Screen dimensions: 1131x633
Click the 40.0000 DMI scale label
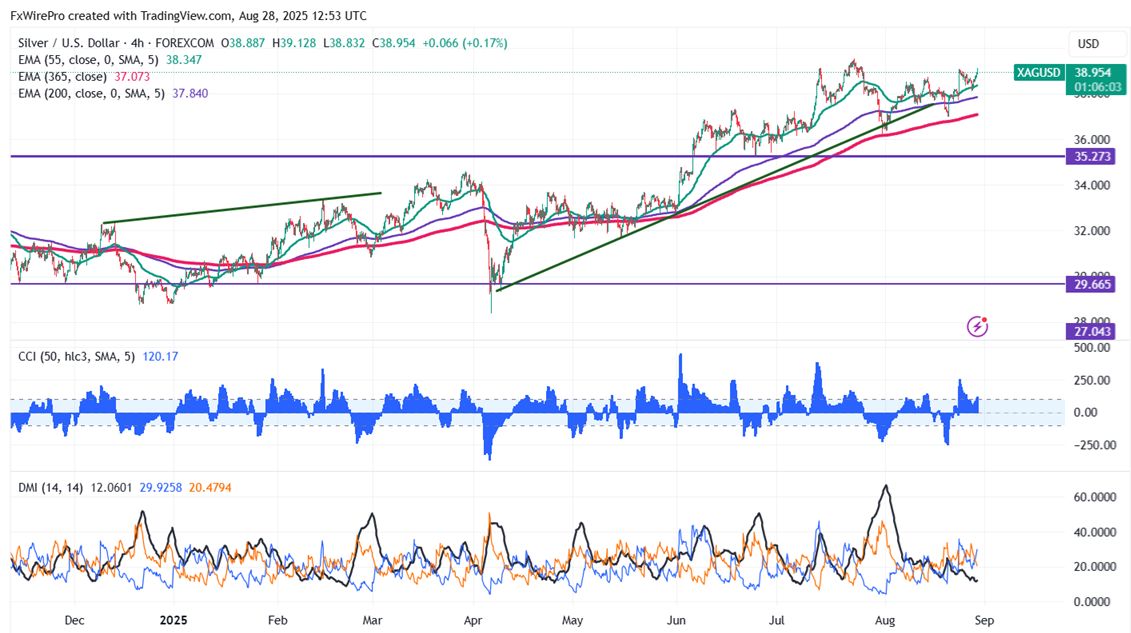pyautogui.click(x=1095, y=532)
